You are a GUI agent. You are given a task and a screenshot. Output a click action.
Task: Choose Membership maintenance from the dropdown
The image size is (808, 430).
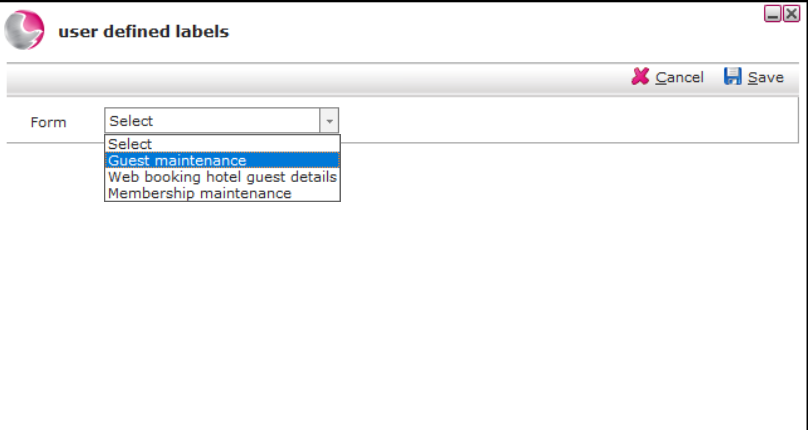[222, 193]
